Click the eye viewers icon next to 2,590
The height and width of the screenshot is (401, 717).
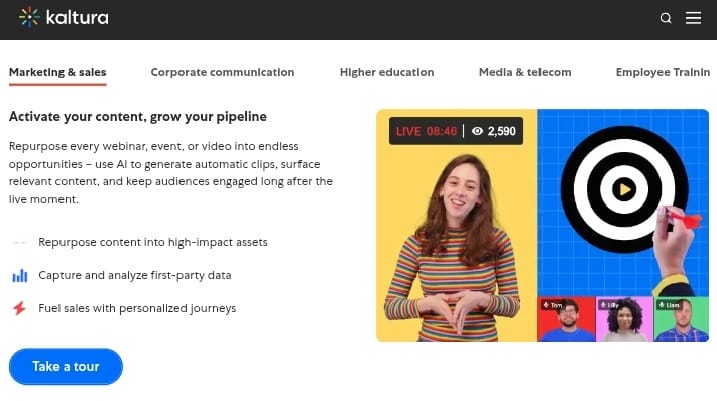coord(477,131)
